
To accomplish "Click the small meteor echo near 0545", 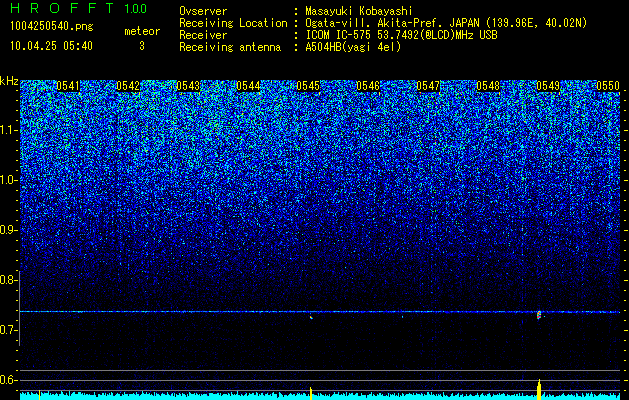I will coord(311,317).
